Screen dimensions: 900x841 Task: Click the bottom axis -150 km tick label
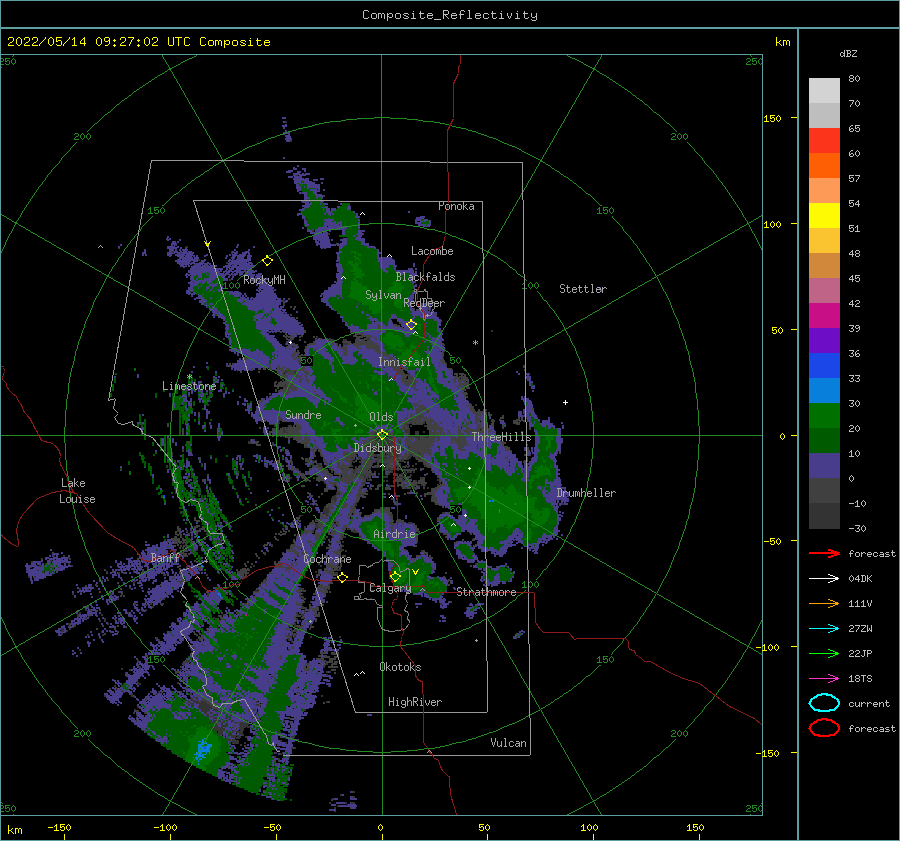(59, 827)
